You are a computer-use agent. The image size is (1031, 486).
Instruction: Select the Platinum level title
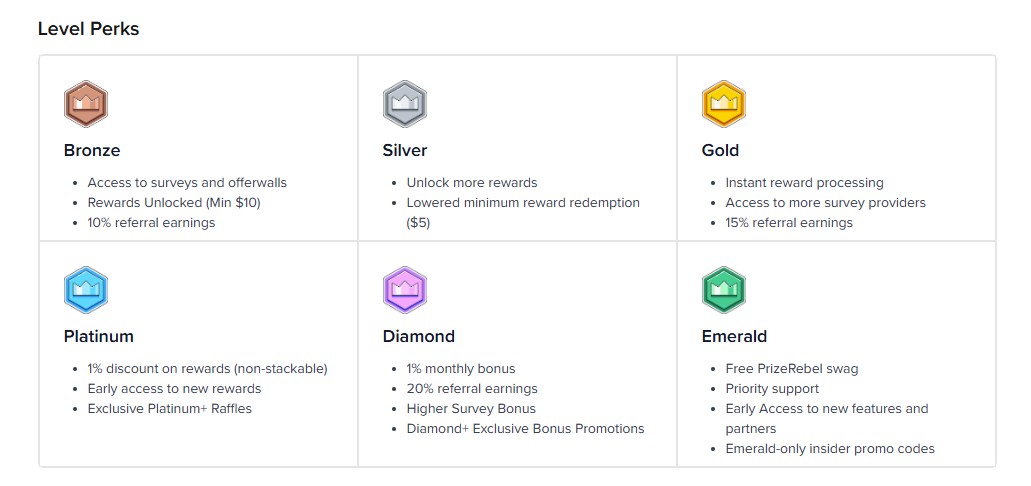[98, 337]
